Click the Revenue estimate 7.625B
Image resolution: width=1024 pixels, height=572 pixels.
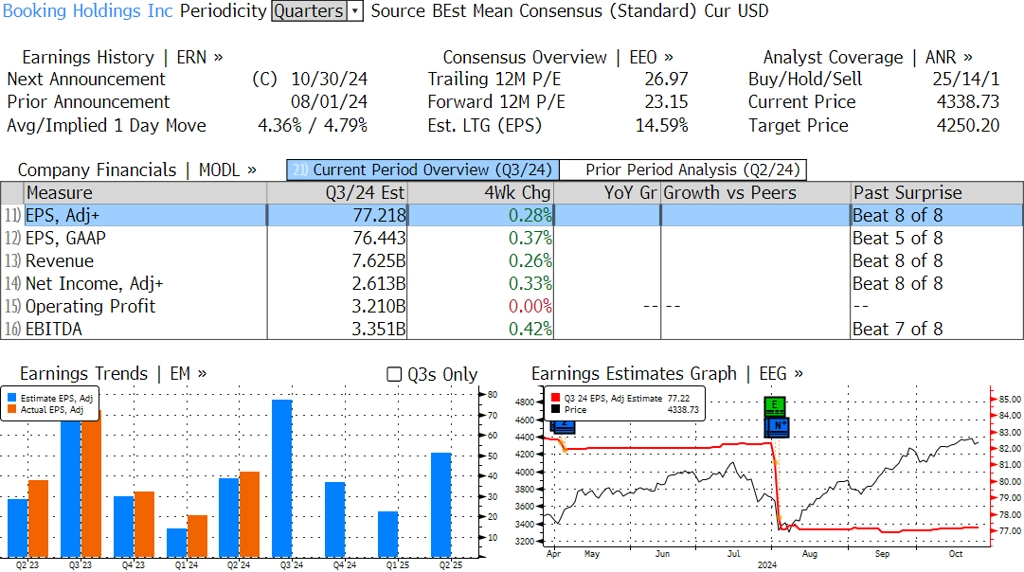[379, 261]
